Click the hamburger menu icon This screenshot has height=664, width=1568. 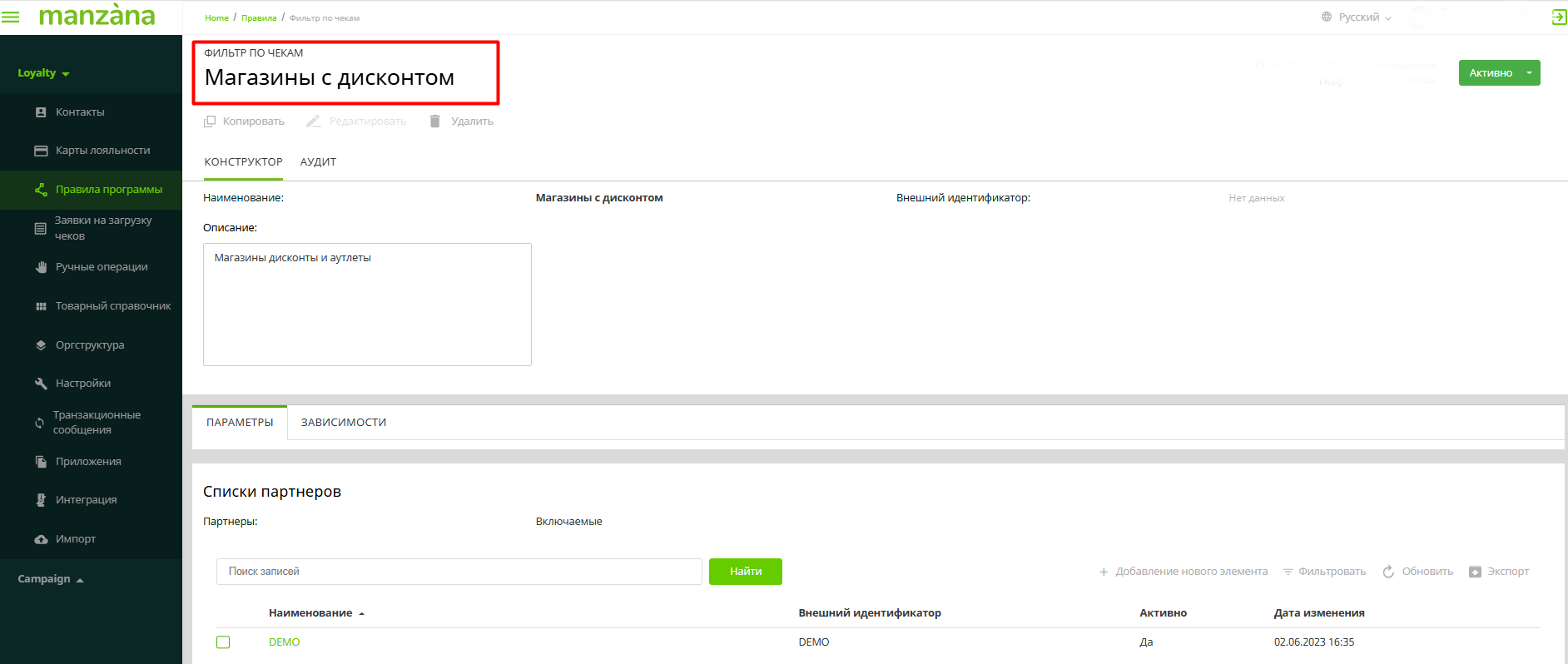(11, 17)
